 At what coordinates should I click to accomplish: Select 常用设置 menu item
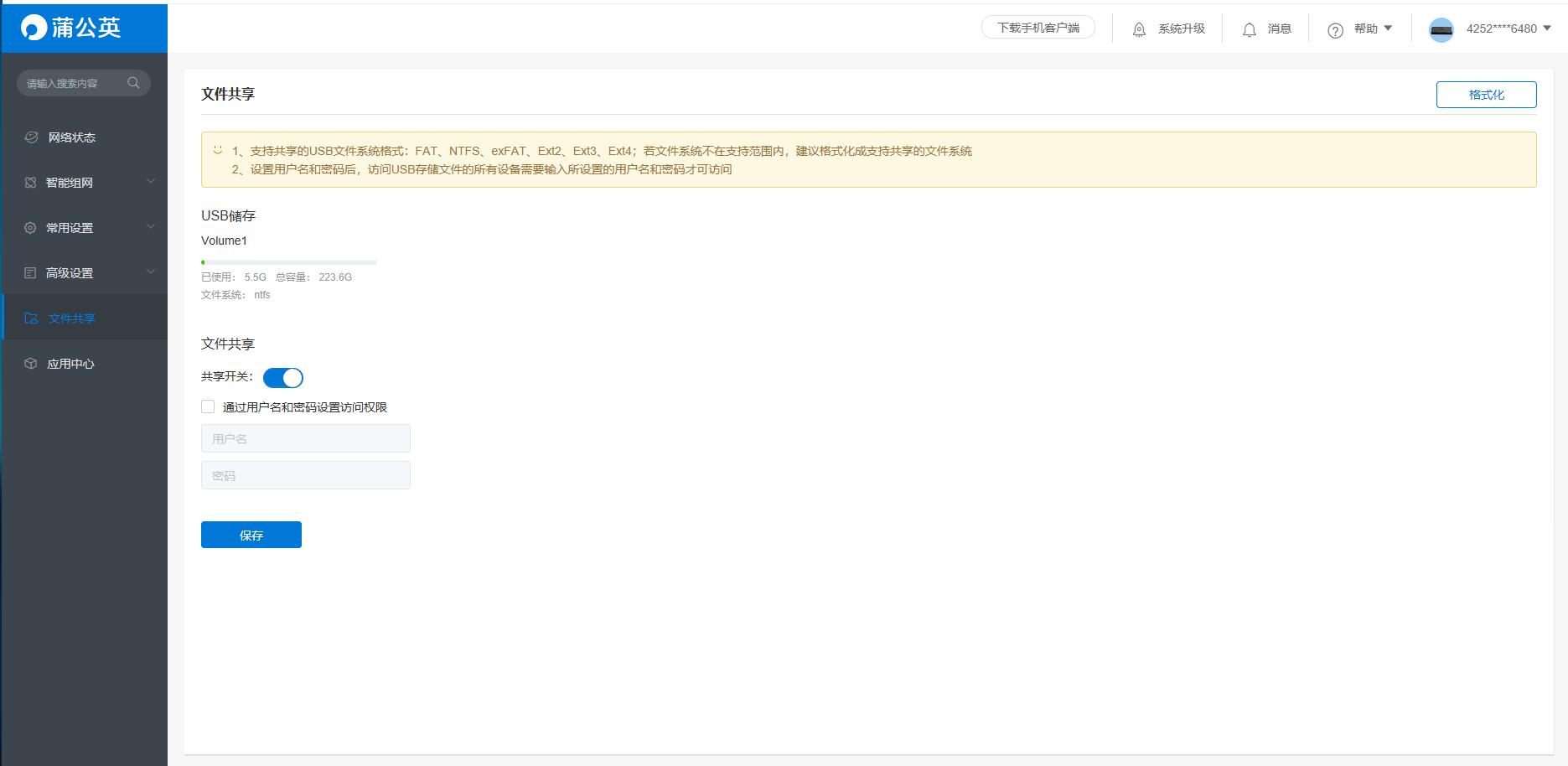(85, 228)
